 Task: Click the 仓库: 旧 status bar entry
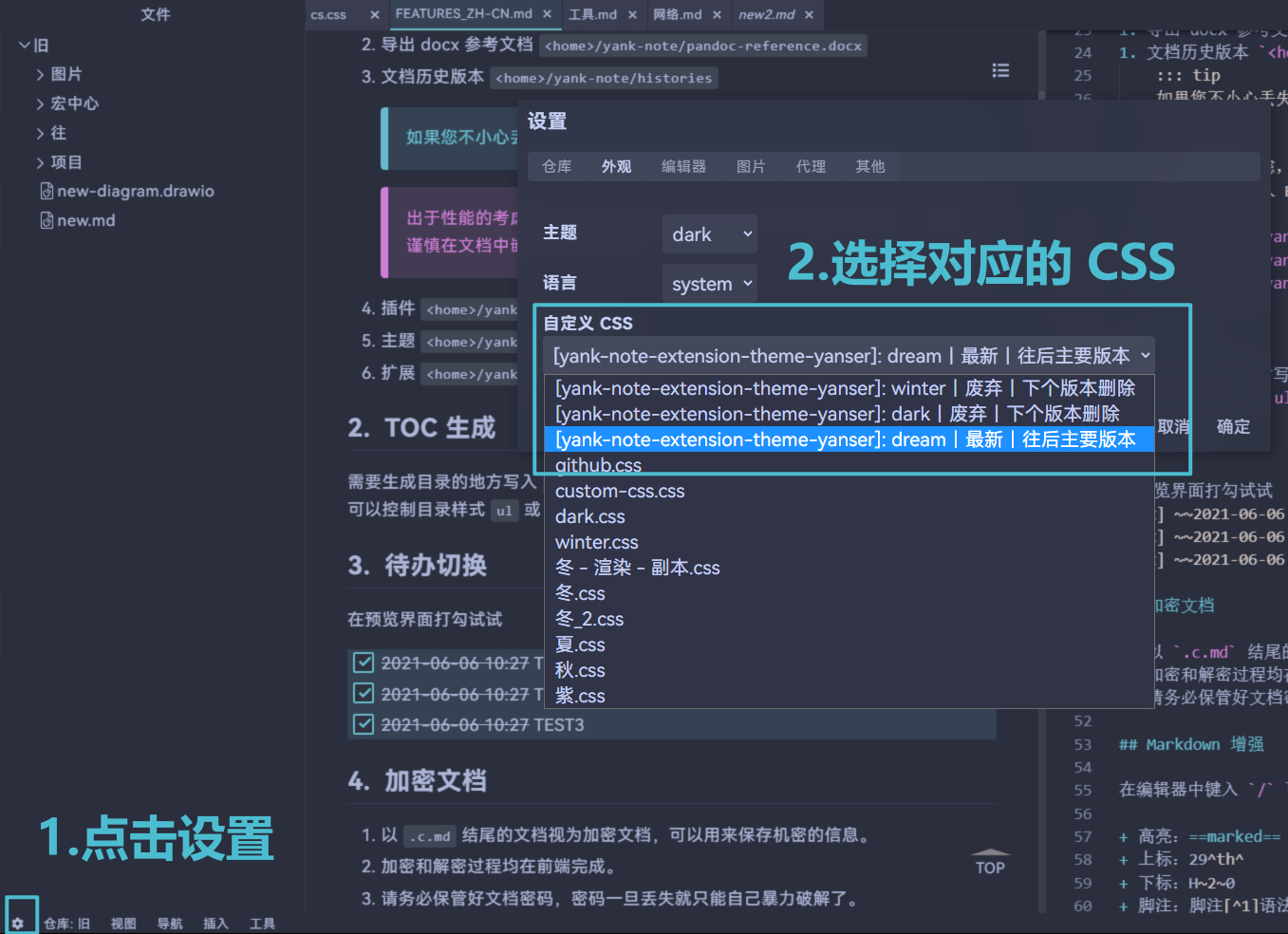(66, 924)
